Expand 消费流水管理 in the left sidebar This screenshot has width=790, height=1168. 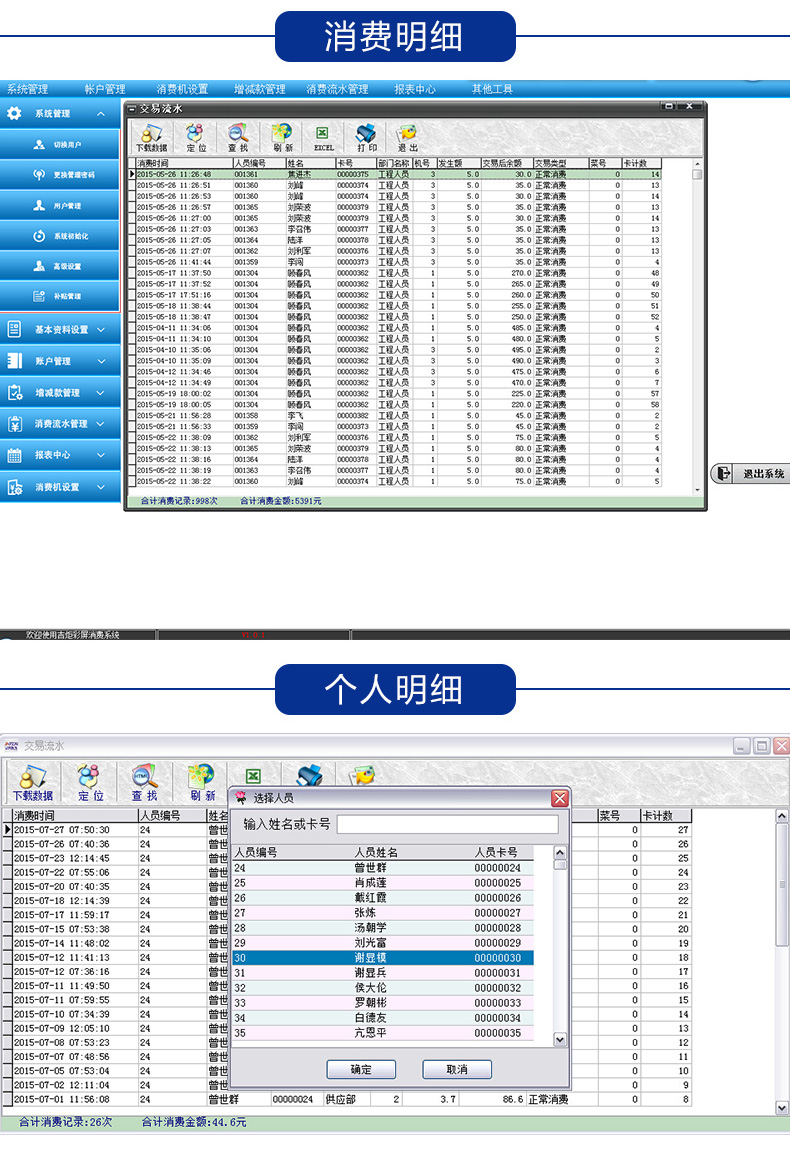tap(60, 424)
